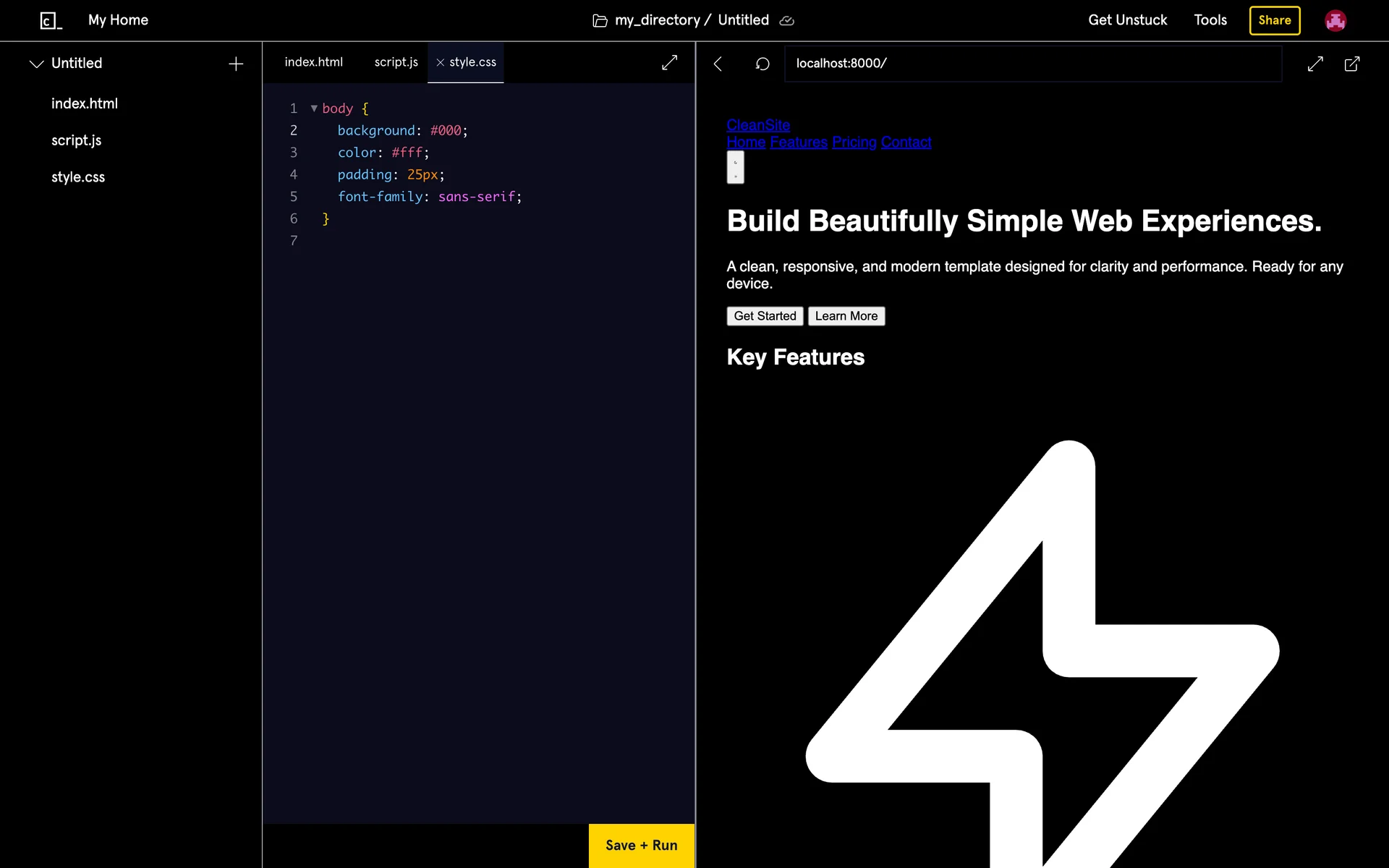Switch to the index.html tab
1389x868 pixels.
313,62
